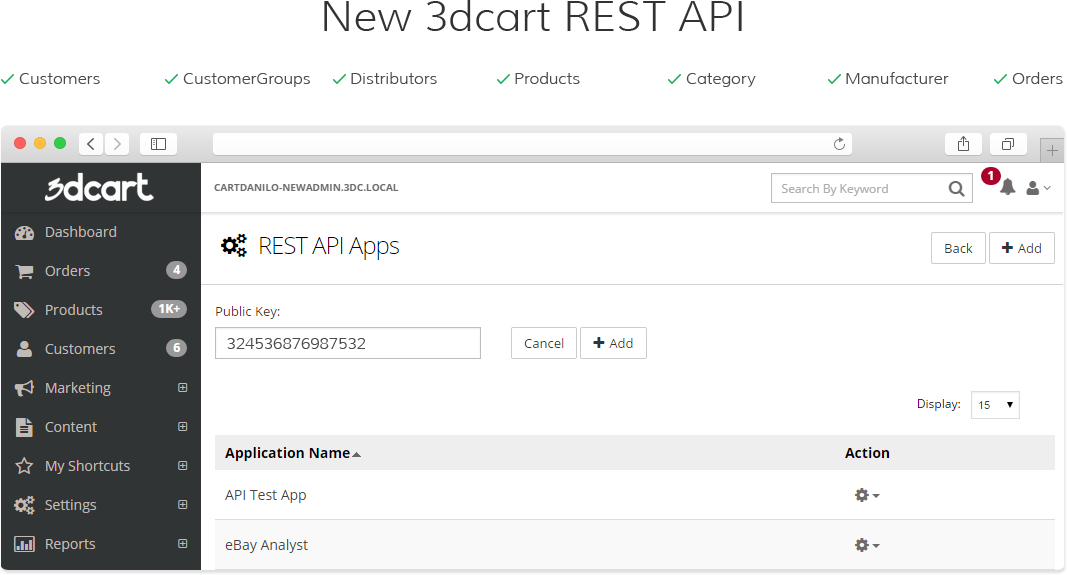Click the Products tag icon
Viewport: 1067px width, 575px height.
(24, 310)
